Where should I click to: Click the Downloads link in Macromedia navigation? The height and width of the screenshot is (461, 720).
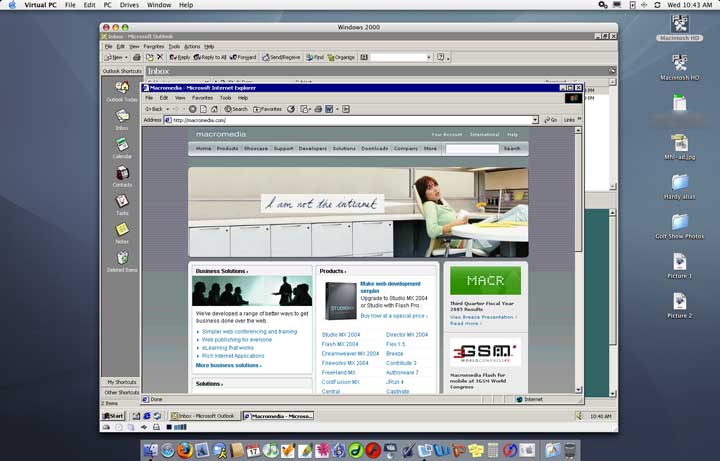(x=375, y=148)
